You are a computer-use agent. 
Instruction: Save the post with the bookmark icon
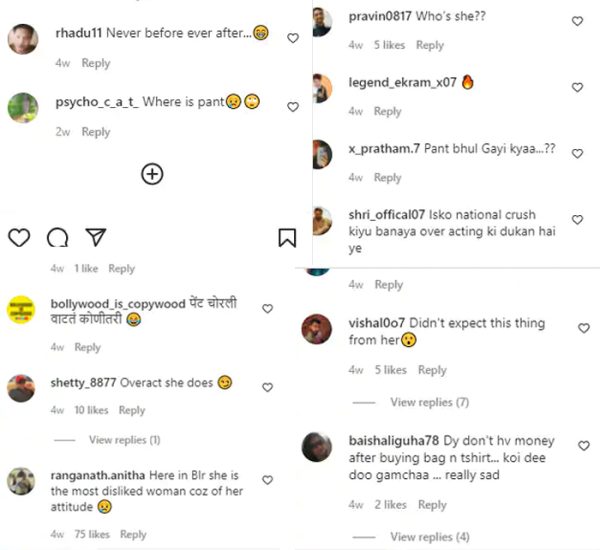point(287,238)
